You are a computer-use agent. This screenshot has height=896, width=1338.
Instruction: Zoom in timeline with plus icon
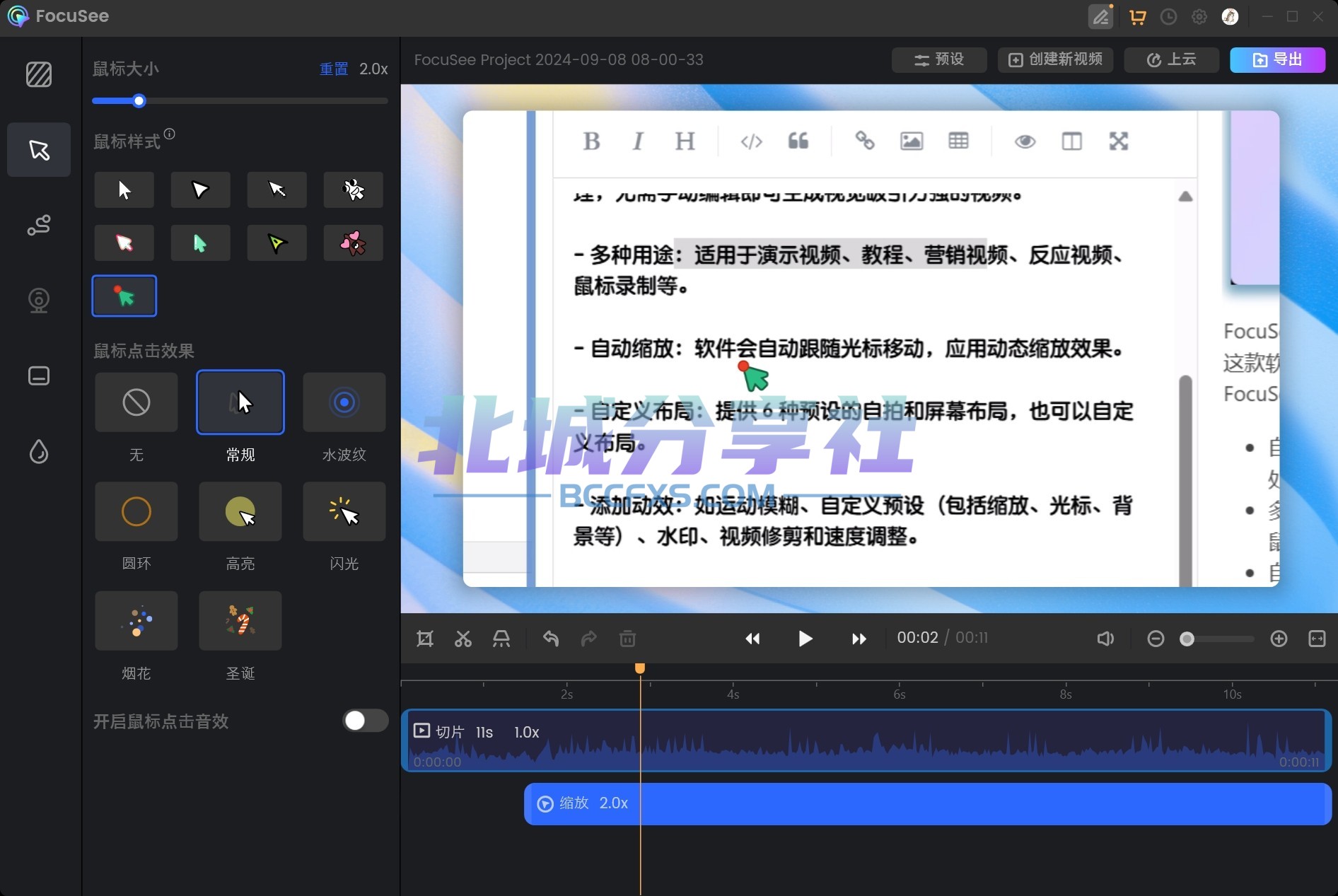(x=1279, y=639)
